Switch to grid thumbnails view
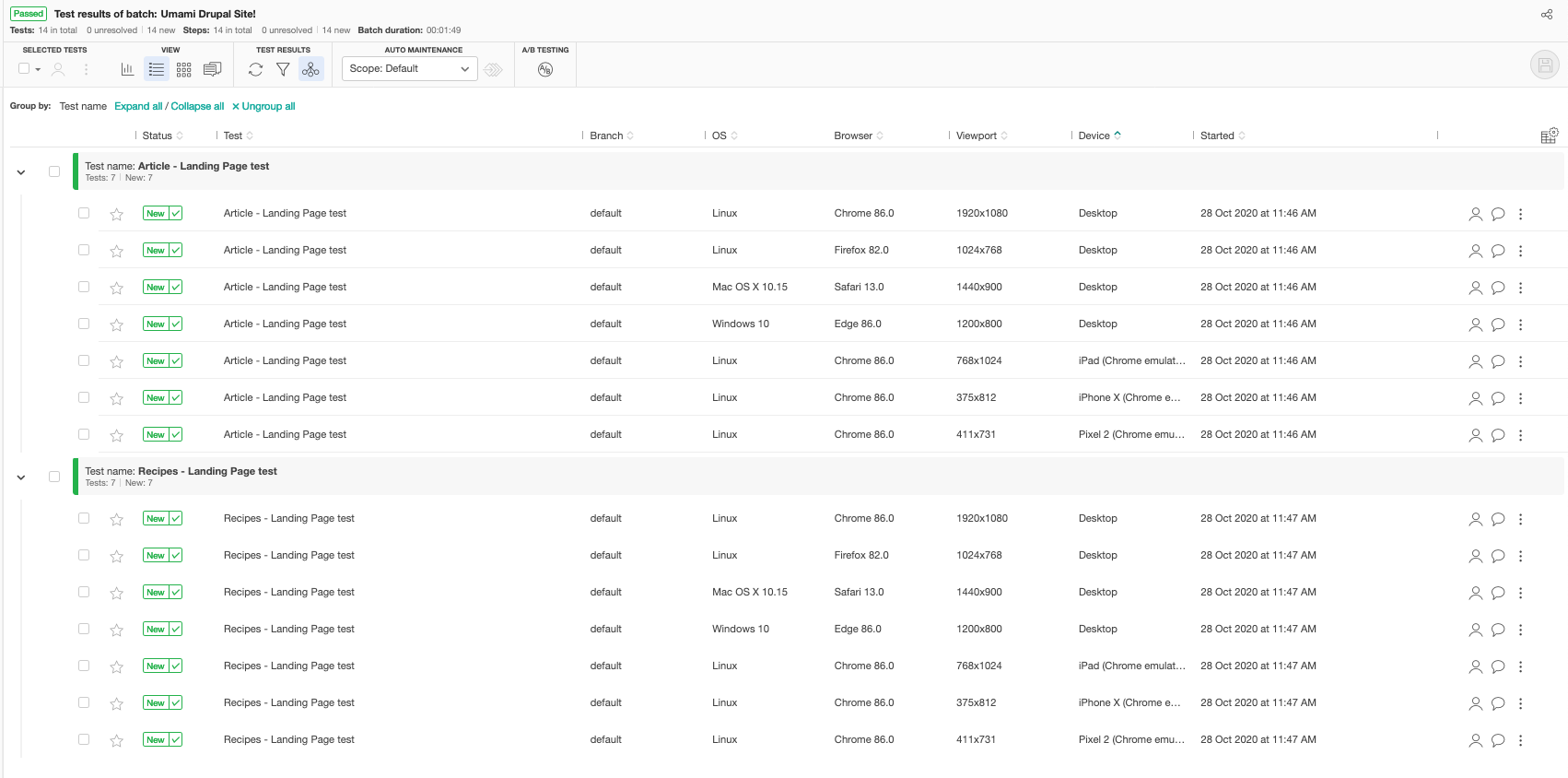Image resolution: width=1568 pixels, height=778 pixels. point(184,69)
